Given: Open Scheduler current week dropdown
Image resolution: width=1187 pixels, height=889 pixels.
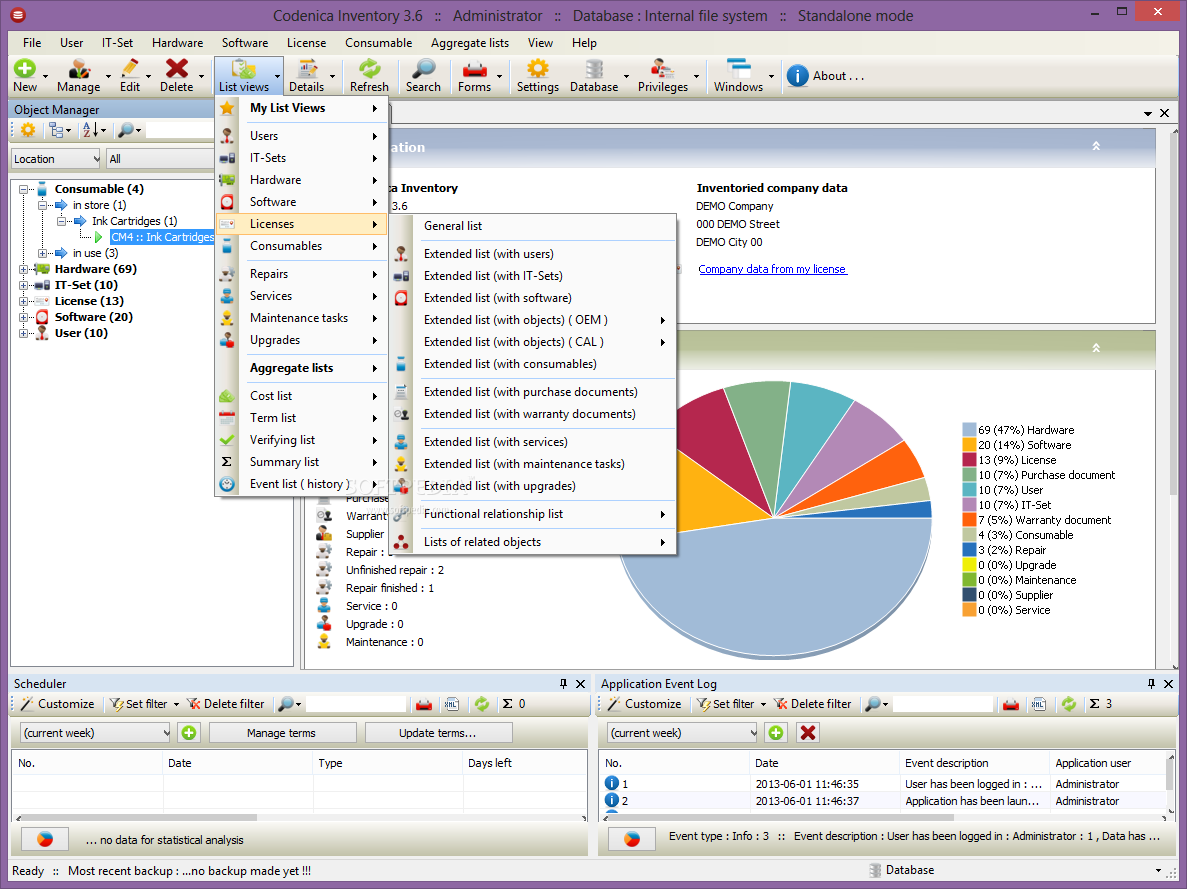Looking at the screenshot, I should [95, 732].
